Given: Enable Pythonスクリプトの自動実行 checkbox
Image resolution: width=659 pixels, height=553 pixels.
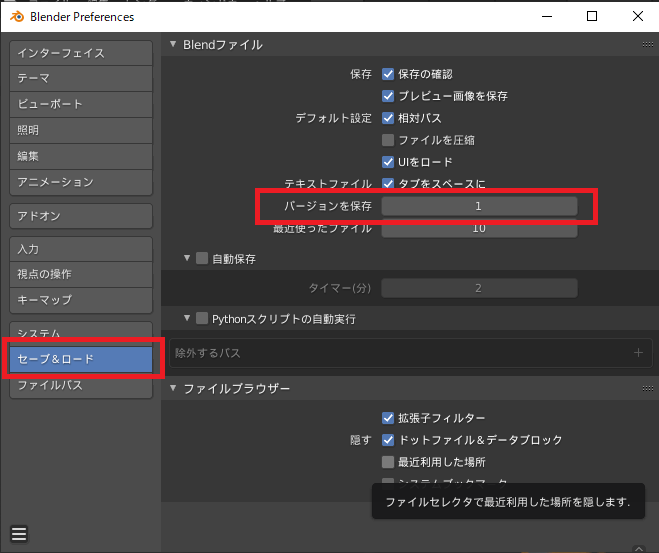Looking at the screenshot, I should click(x=202, y=318).
